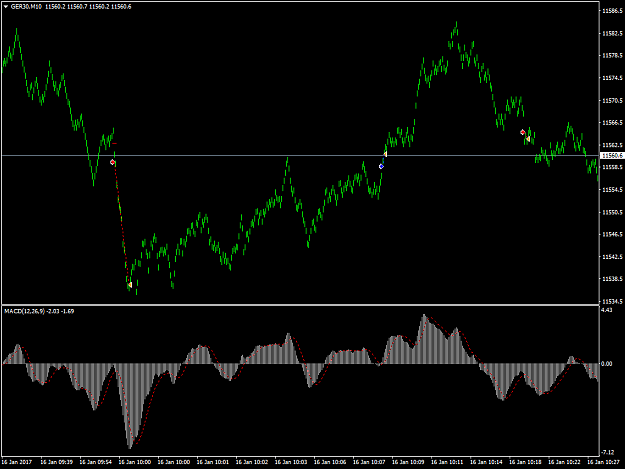
Task: Click price scale value 11546.5
Action: pyautogui.click(x=612, y=234)
